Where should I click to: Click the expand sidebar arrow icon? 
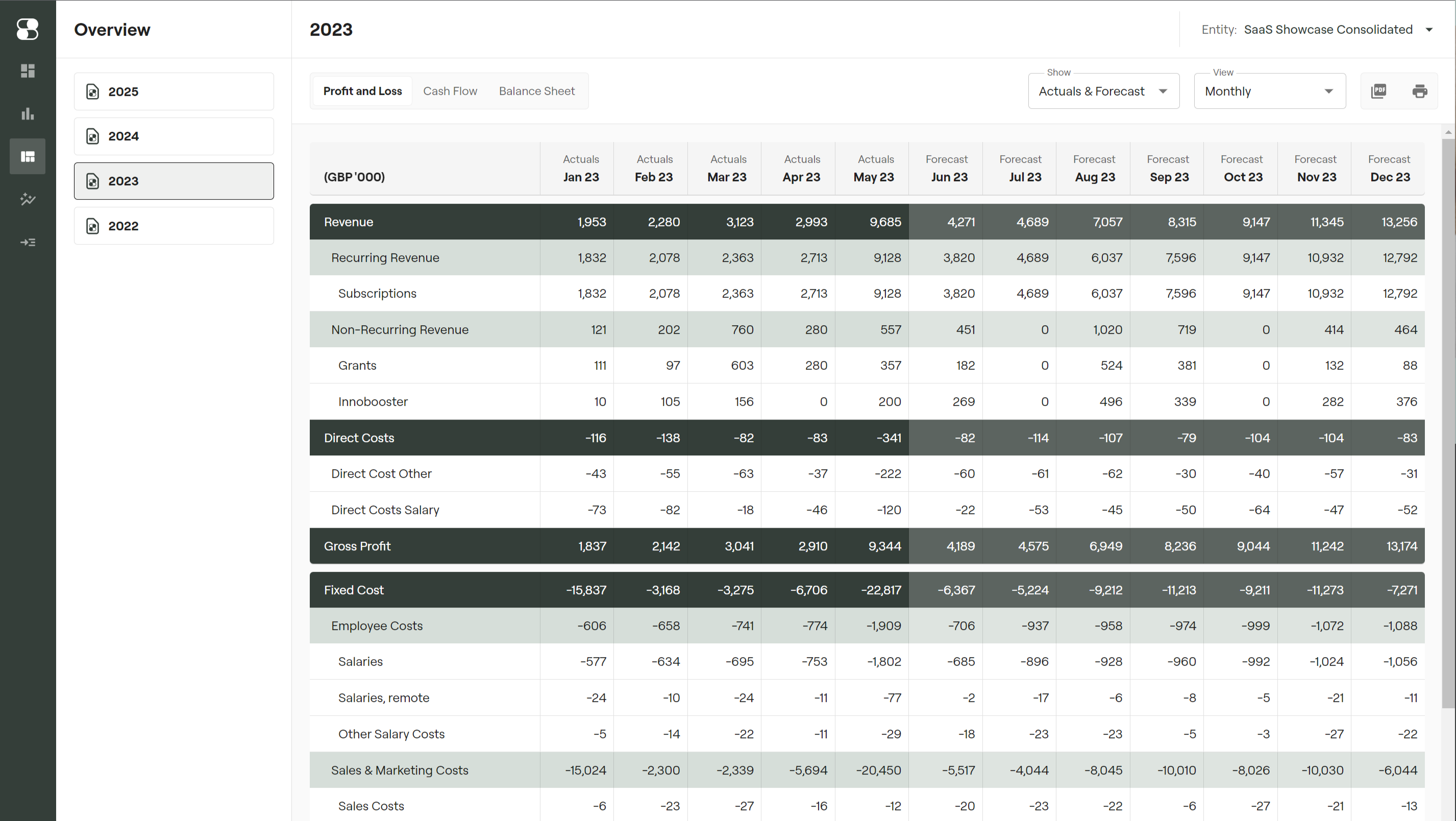[27, 242]
